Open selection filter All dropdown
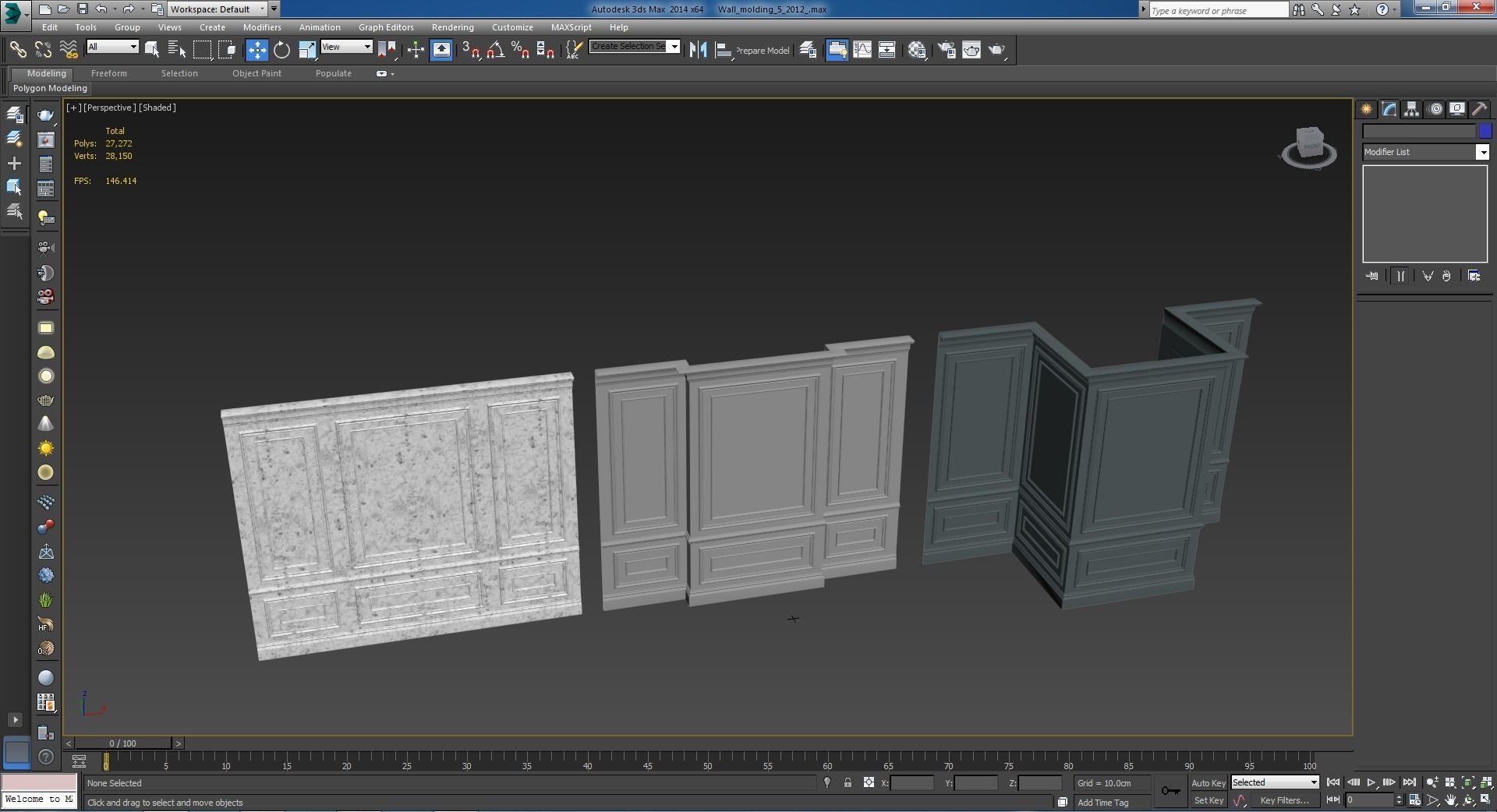The width and height of the screenshot is (1497, 812). pyautogui.click(x=112, y=47)
